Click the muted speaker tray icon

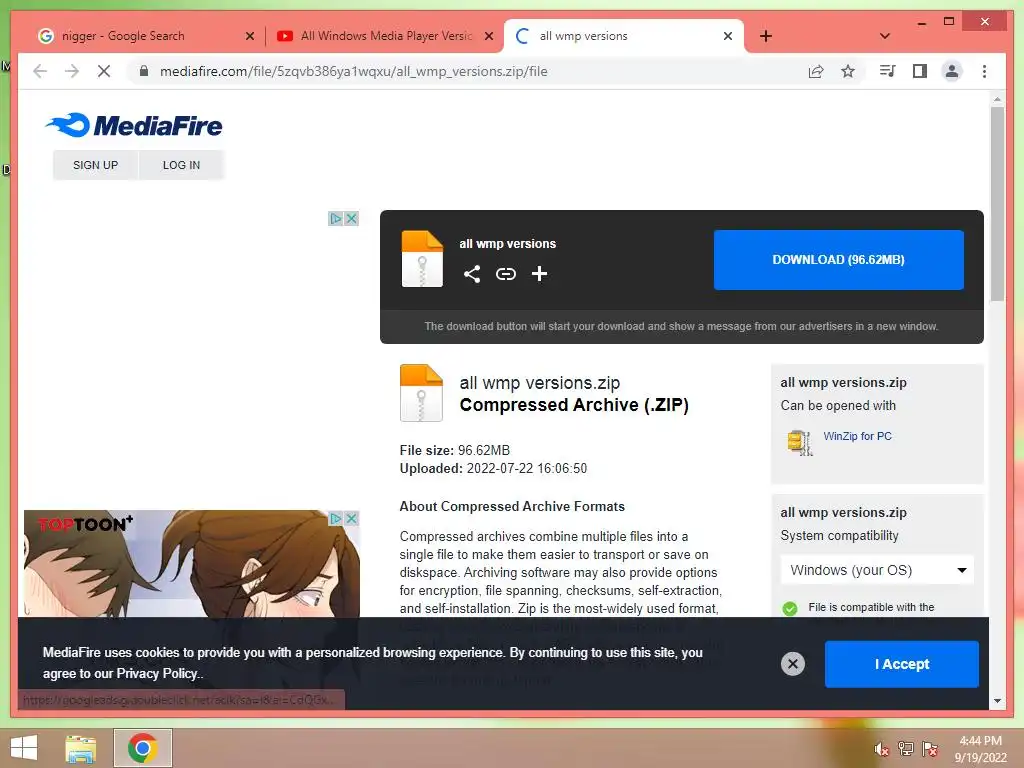pos(881,749)
